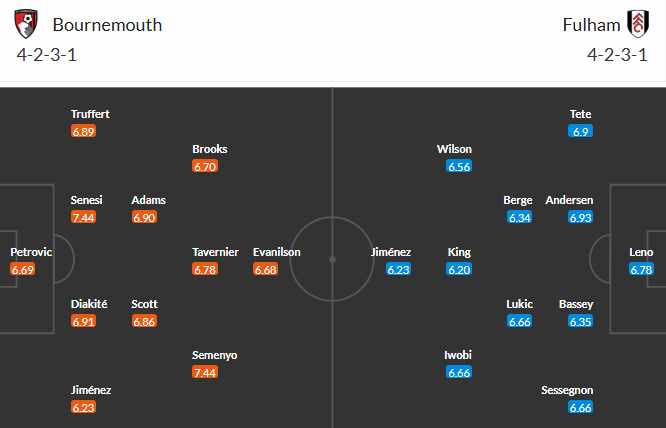Select Fulham goalkeeper Leno
The height and width of the screenshot is (428, 666).
click(x=641, y=252)
